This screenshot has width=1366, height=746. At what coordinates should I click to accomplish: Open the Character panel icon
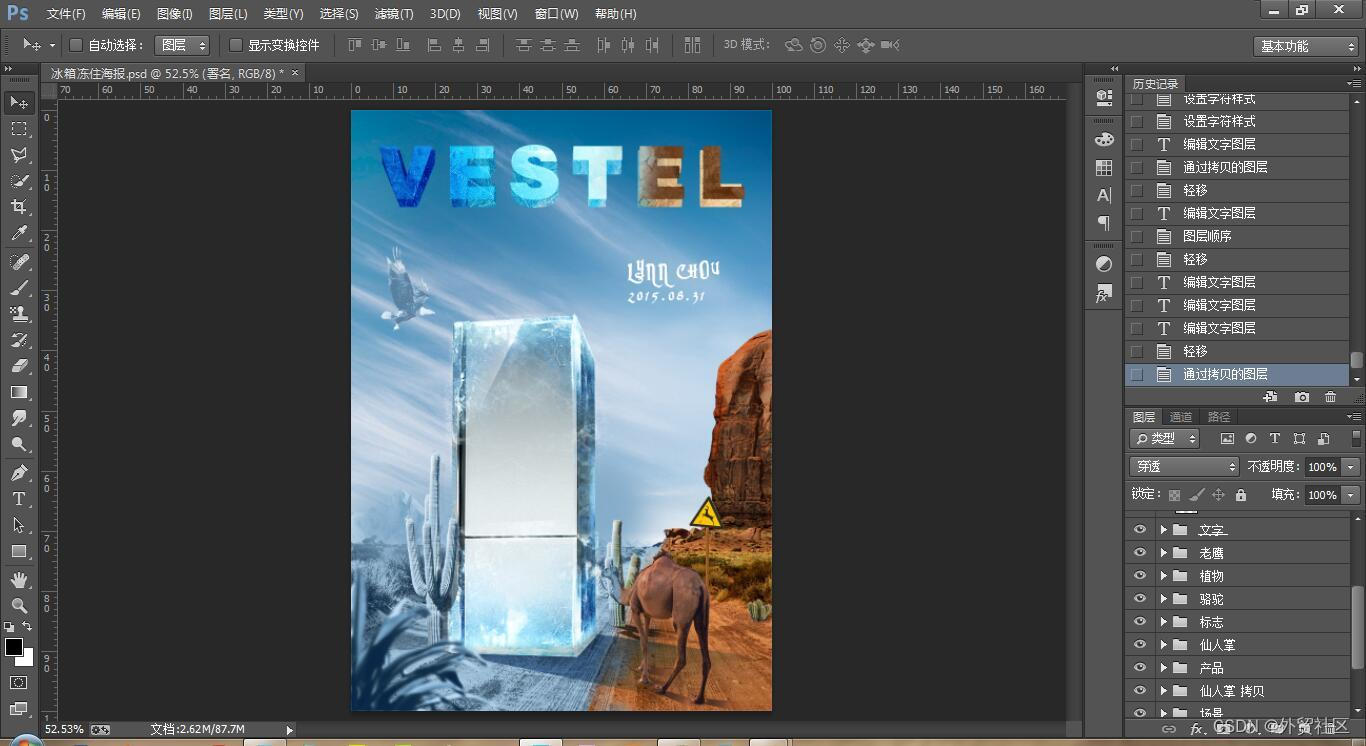(x=1104, y=196)
